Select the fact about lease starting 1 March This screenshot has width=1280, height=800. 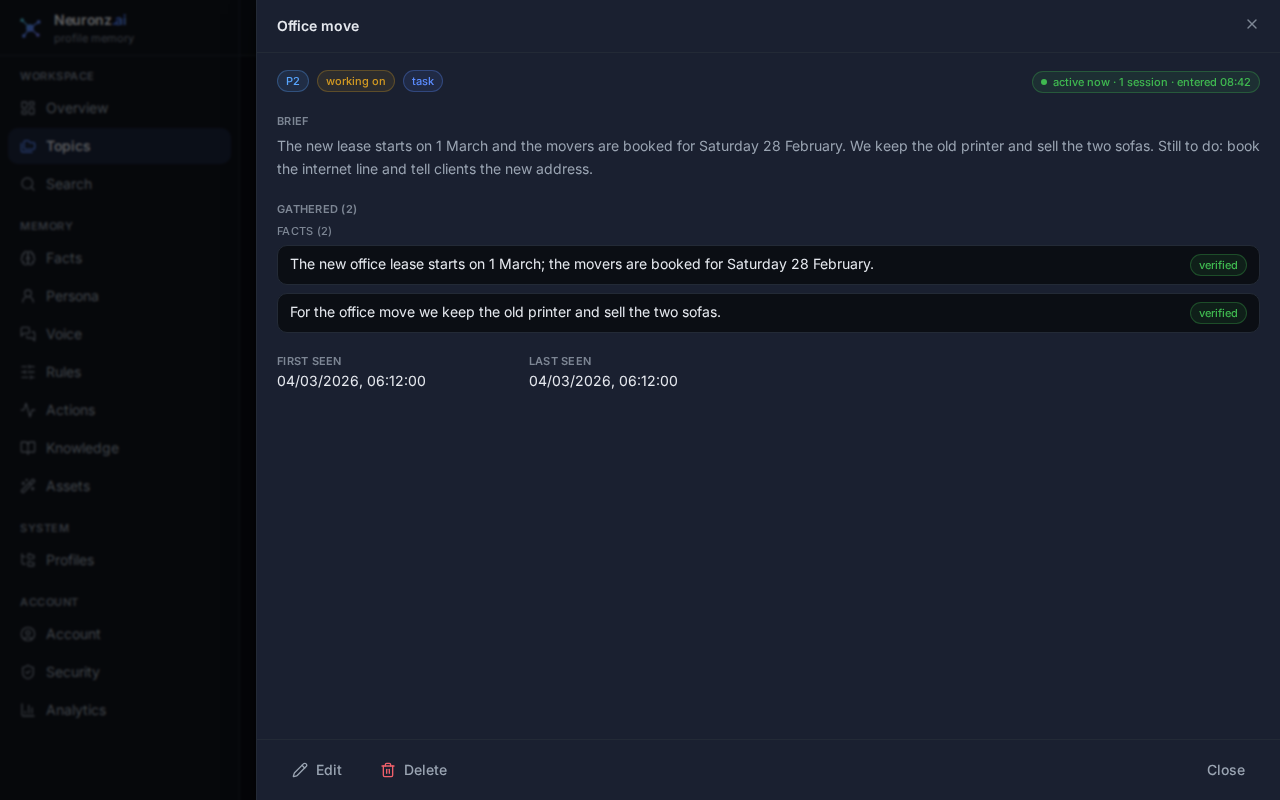click(768, 265)
